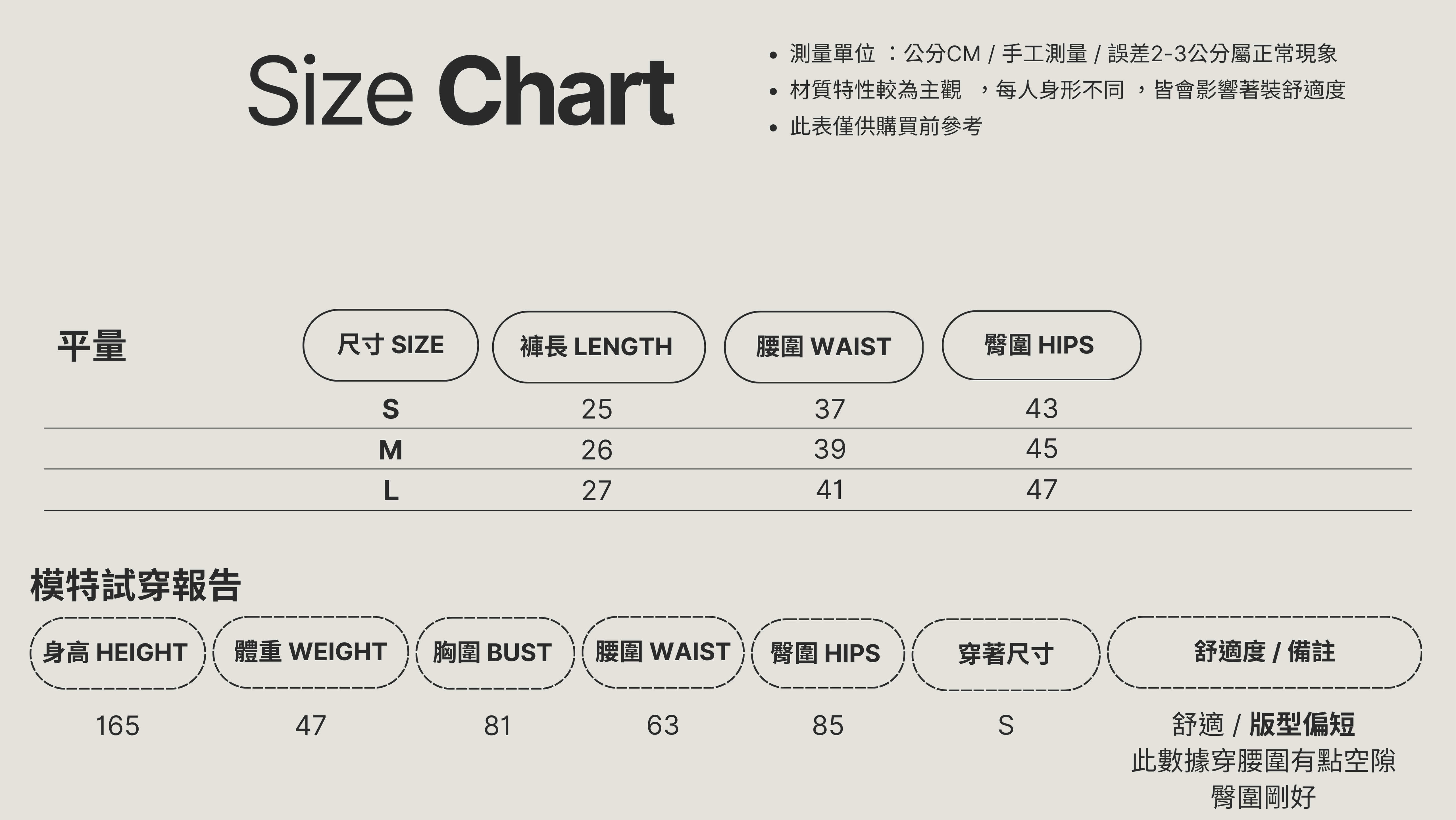Click the solid-outlined 腰圍 WAIST header pill

click(823, 347)
